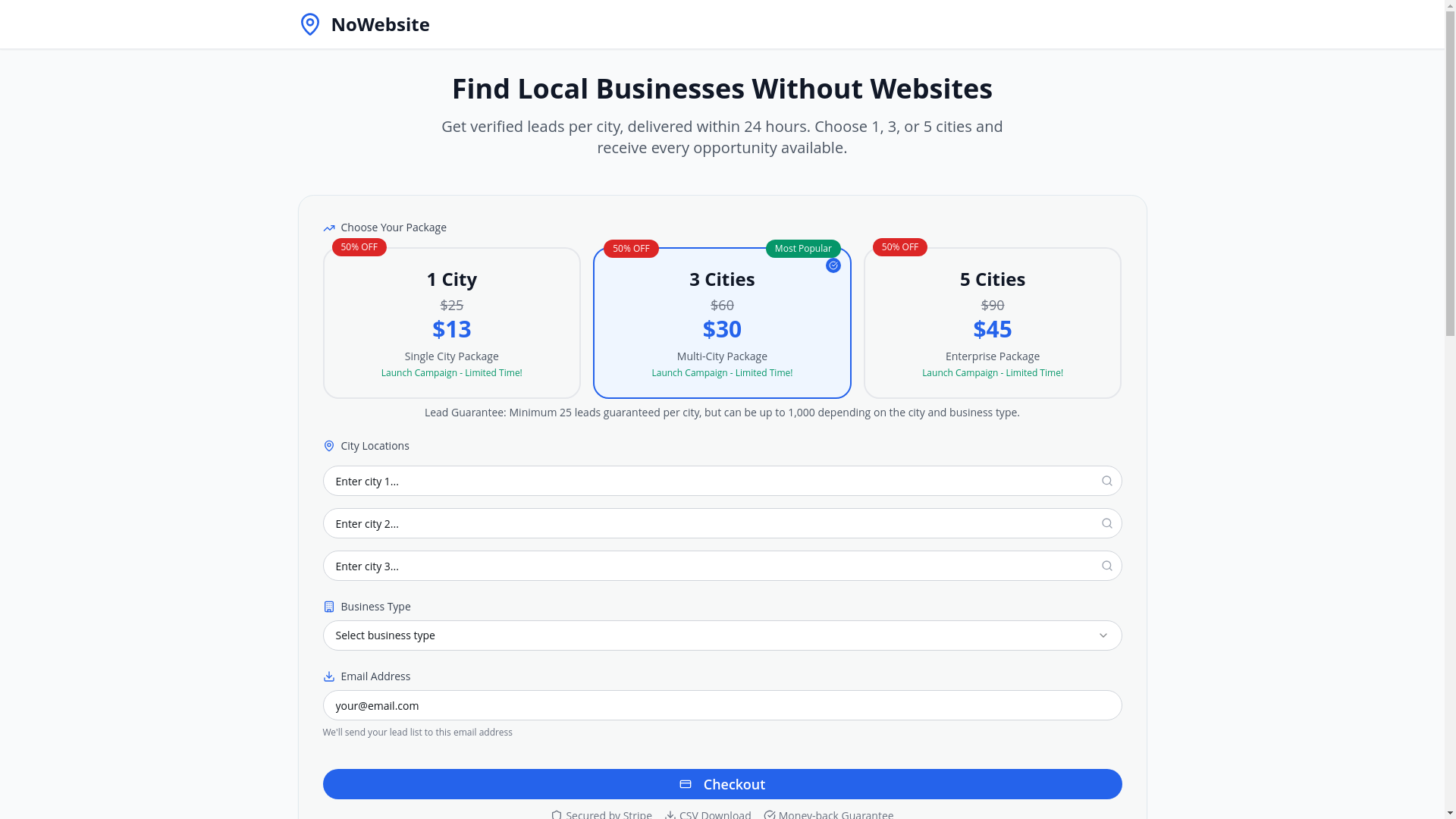Click the NoWebsite map pin logo
The height and width of the screenshot is (819, 1456).
pyautogui.click(x=309, y=24)
